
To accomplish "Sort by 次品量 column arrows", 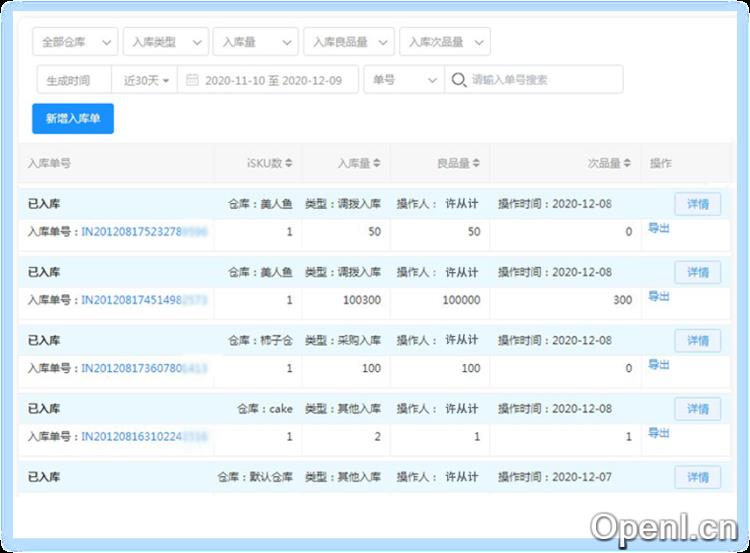I will (x=627, y=163).
